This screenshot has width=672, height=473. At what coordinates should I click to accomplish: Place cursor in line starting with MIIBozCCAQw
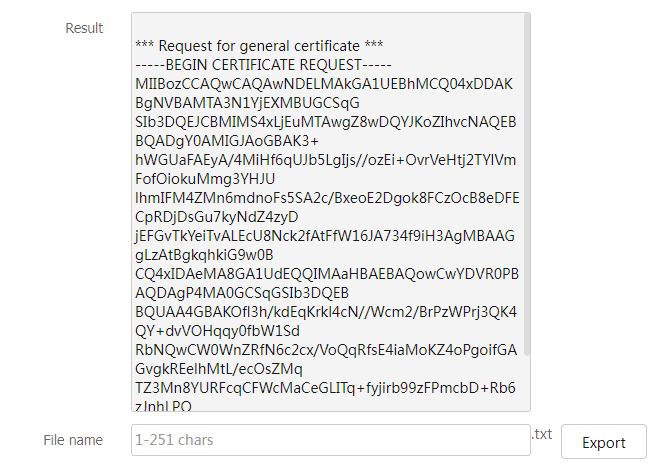tap(324, 84)
